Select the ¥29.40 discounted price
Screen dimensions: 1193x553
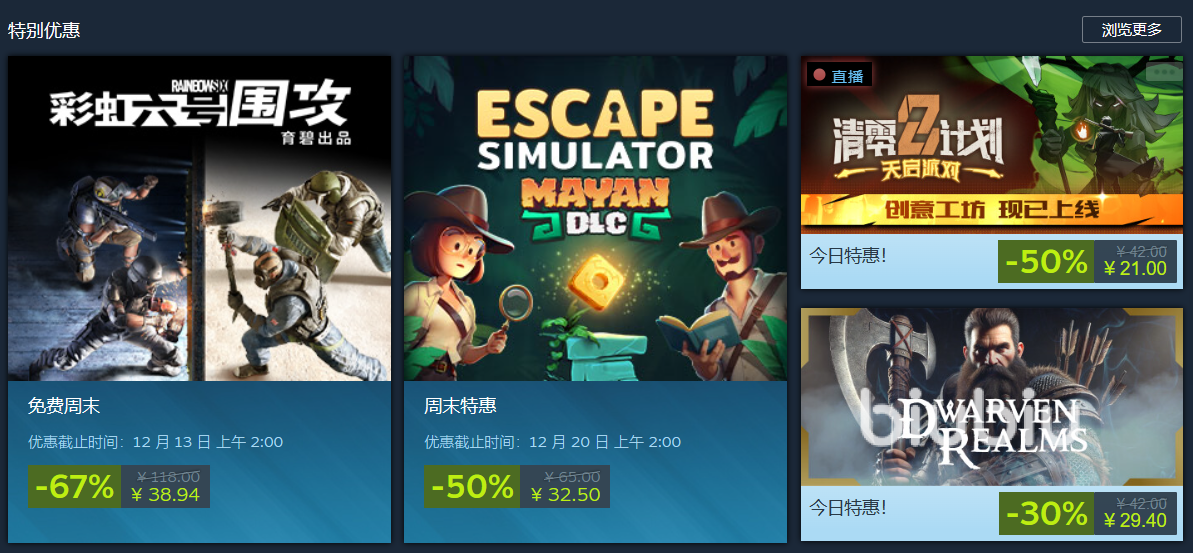click(x=1134, y=520)
